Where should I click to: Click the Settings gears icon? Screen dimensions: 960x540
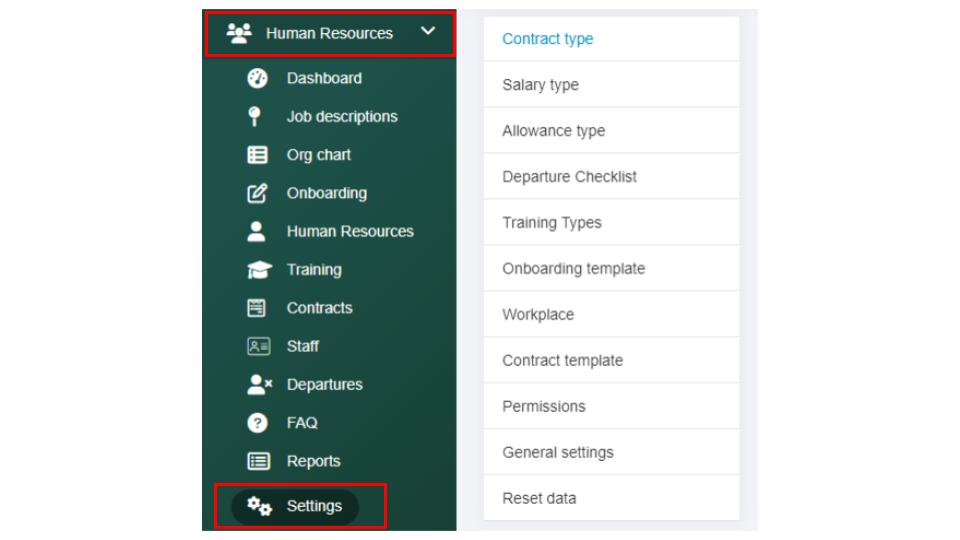(x=260, y=506)
